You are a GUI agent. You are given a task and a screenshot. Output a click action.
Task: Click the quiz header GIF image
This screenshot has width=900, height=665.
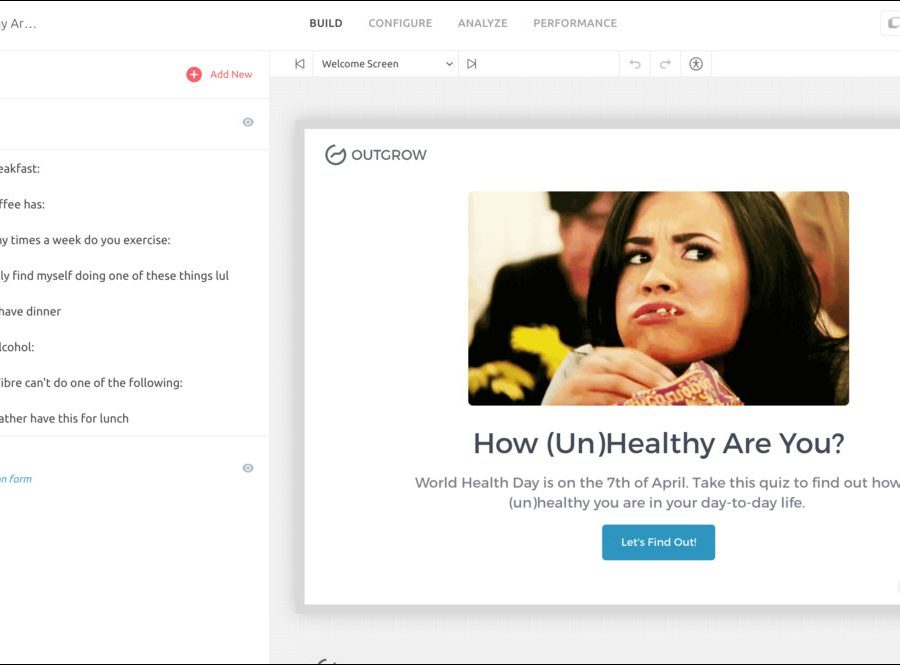coord(658,298)
